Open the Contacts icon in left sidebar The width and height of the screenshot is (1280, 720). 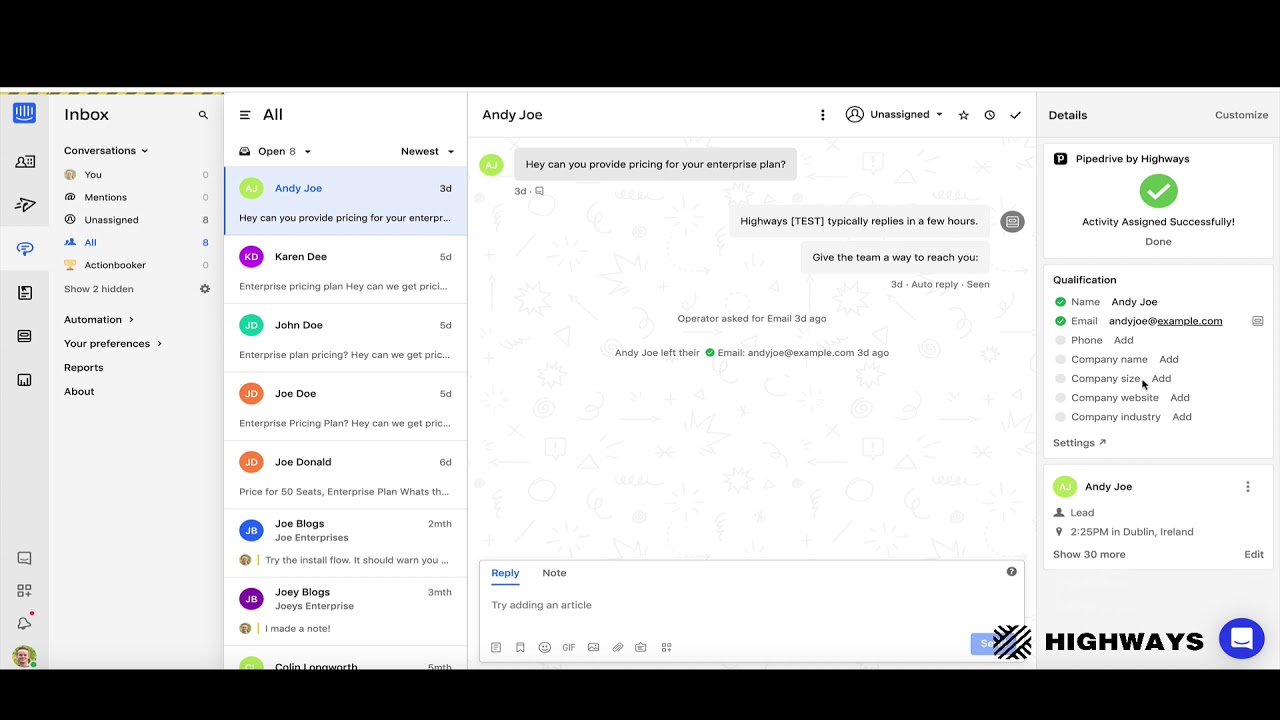click(x=25, y=162)
